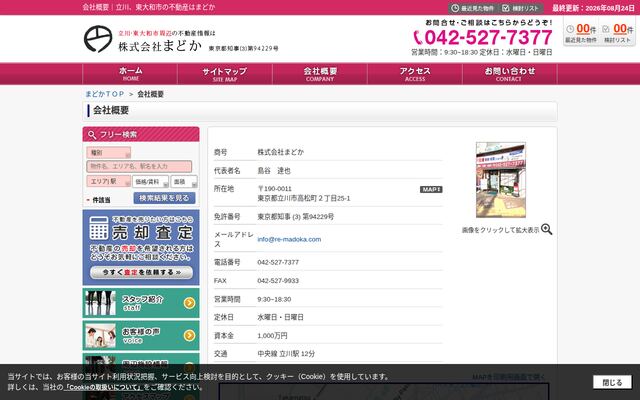Click the phone icon beside 042-527-7377
This screenshot has width=640, height=400.
click(x=418, y=38)
